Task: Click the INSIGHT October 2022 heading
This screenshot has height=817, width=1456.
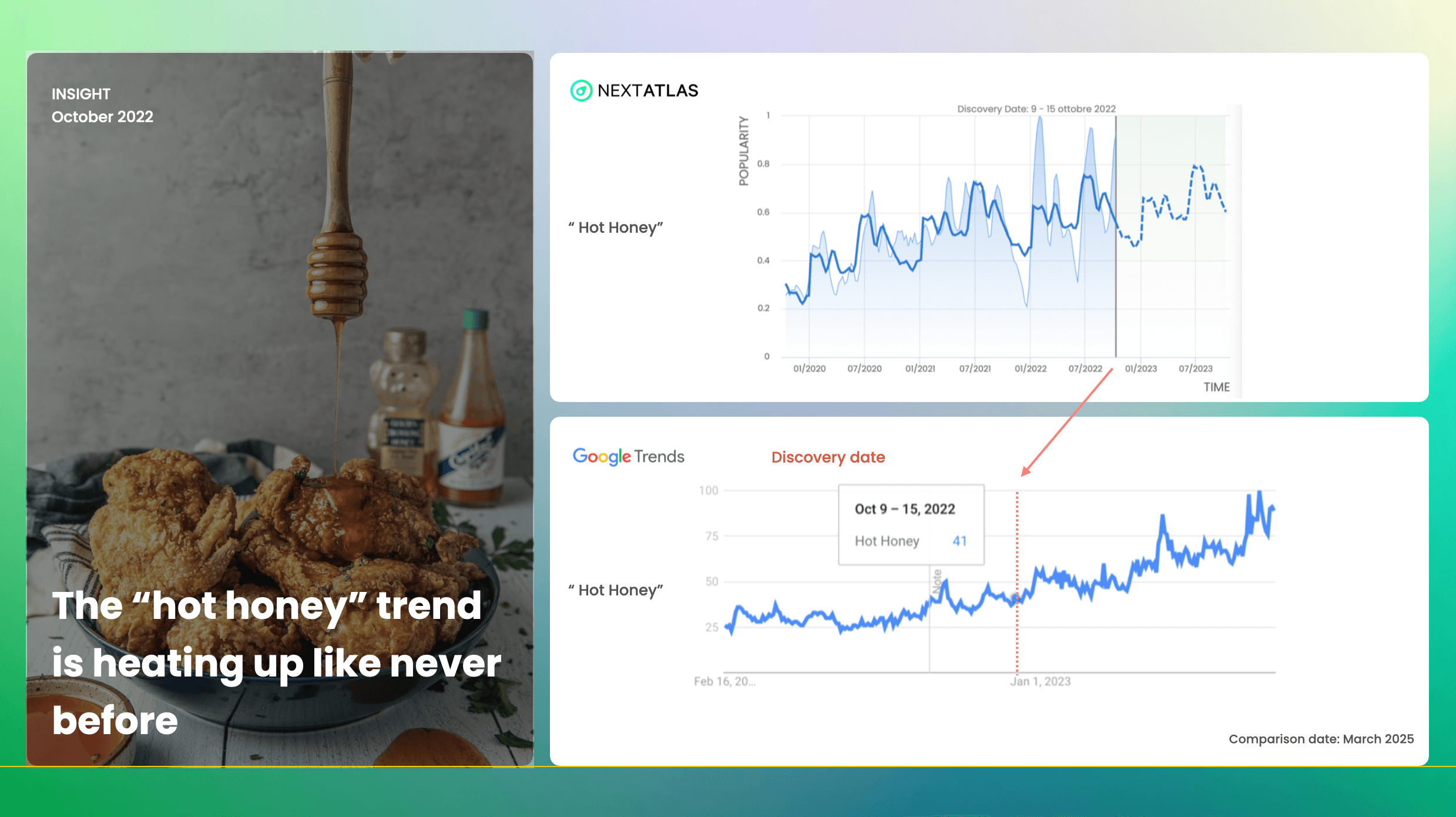Action: click(102, 105)
